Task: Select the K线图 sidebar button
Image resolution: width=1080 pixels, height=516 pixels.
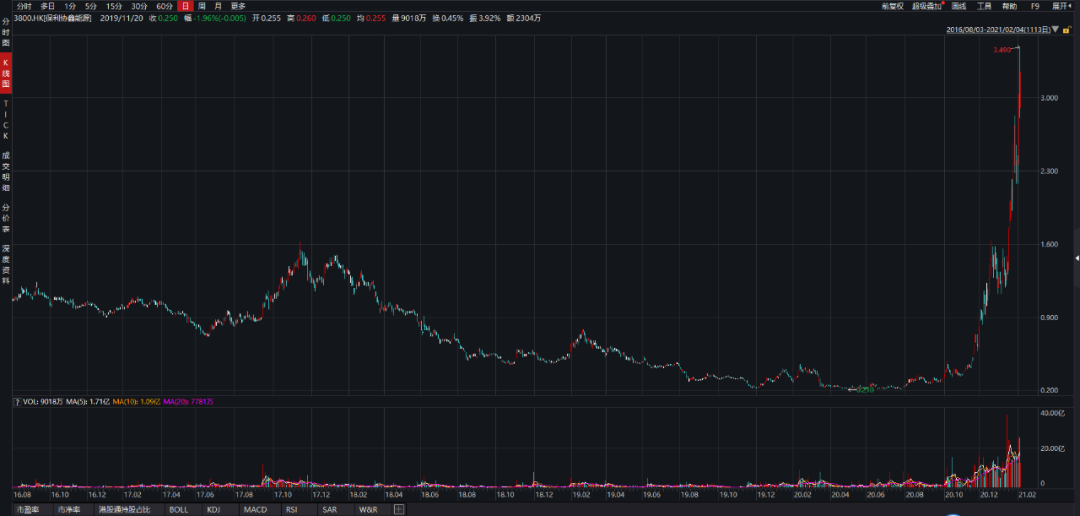Action: 6,76
